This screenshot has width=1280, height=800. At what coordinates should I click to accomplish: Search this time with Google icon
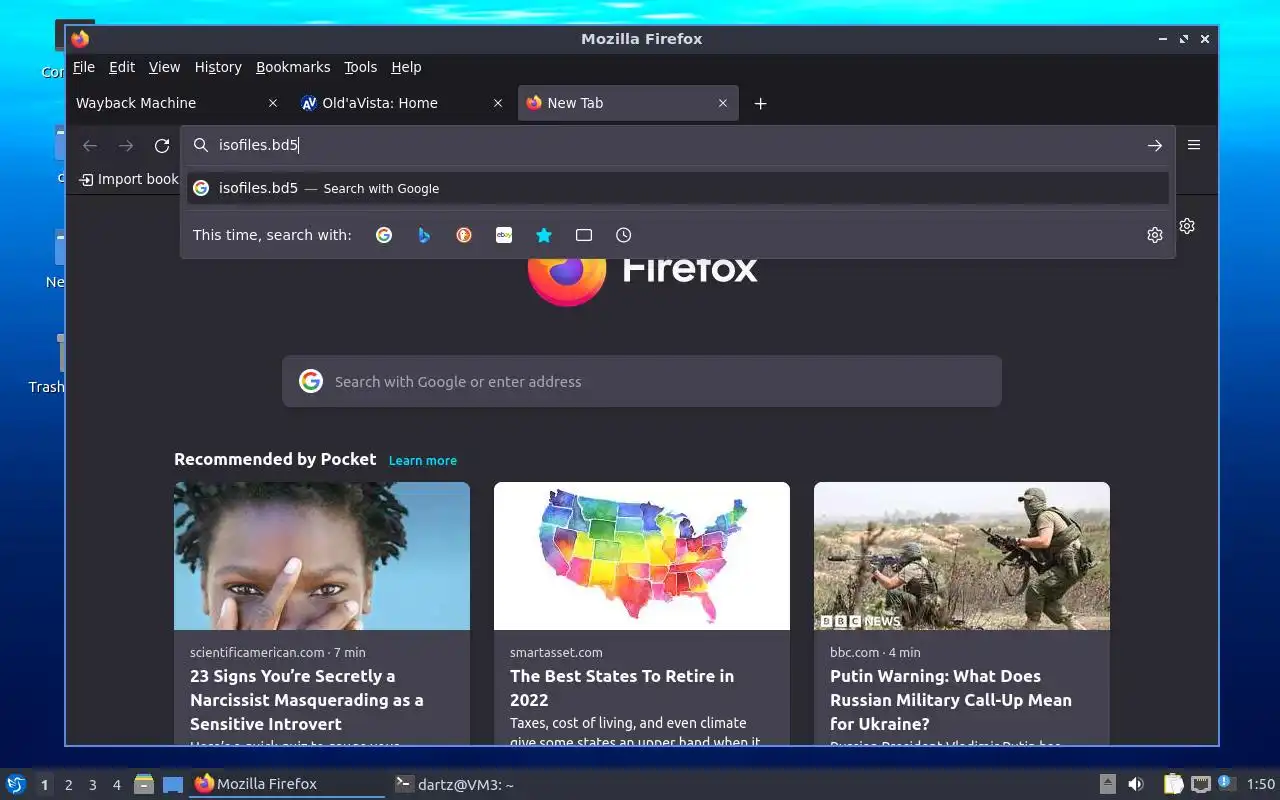tap(384, 235)
